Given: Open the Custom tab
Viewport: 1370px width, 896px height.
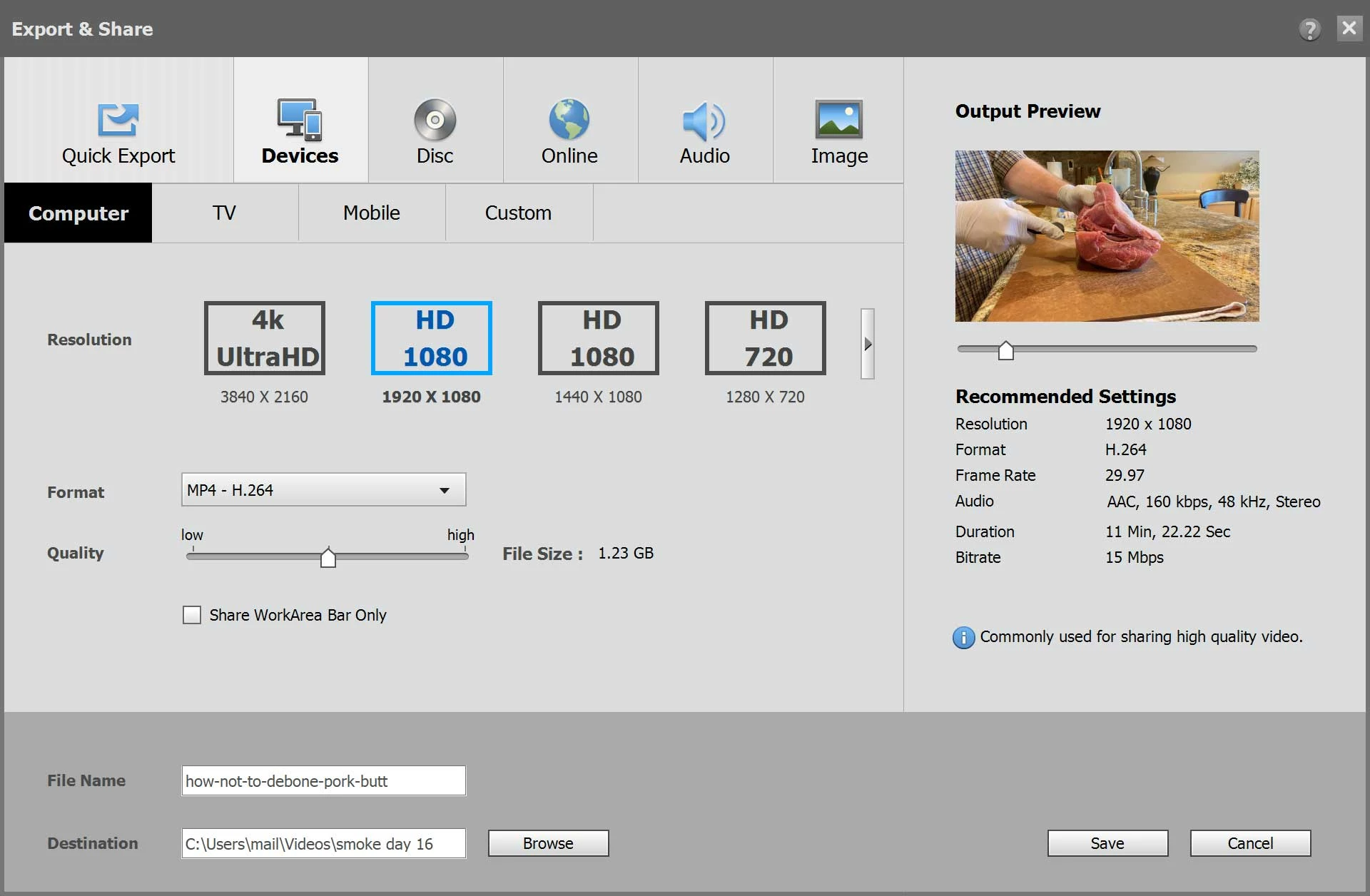Looking at the screenshot, I should click(x=518, y=213).
